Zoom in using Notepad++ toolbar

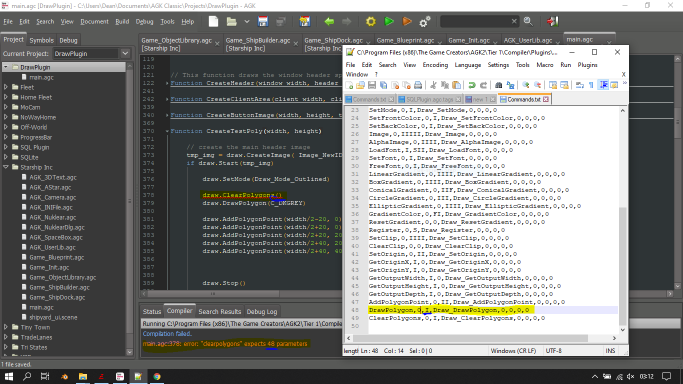click(x=526, y=85)
